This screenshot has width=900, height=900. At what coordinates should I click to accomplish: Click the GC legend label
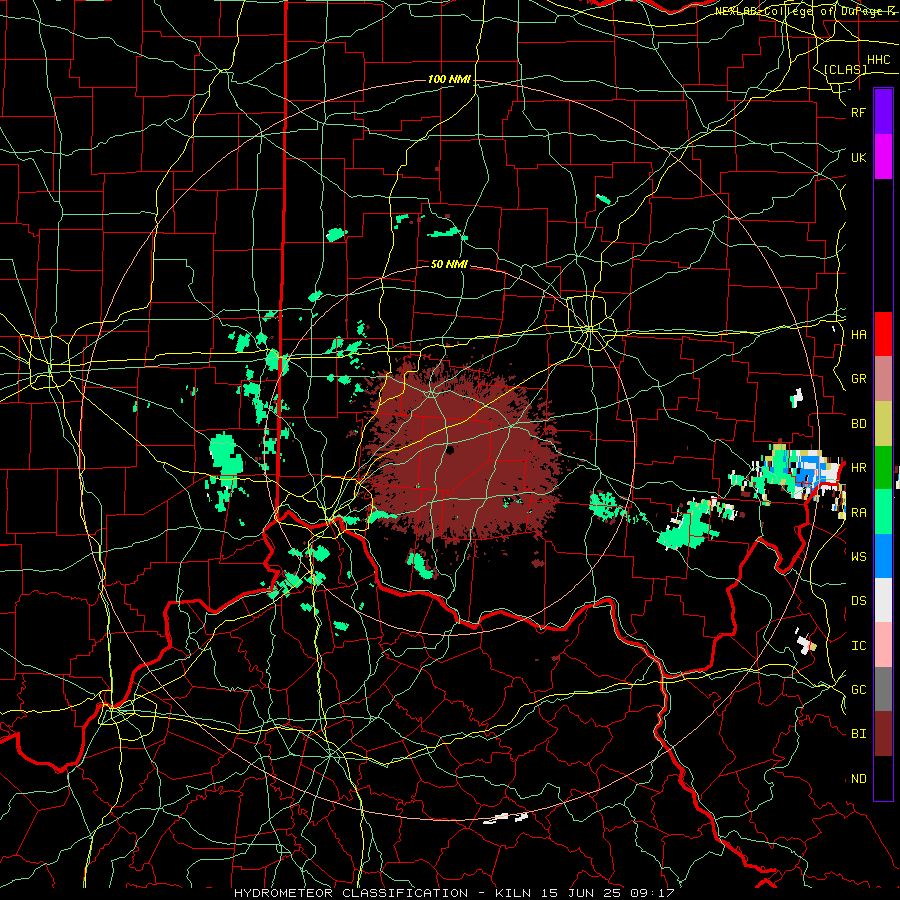tap(858, 690)
